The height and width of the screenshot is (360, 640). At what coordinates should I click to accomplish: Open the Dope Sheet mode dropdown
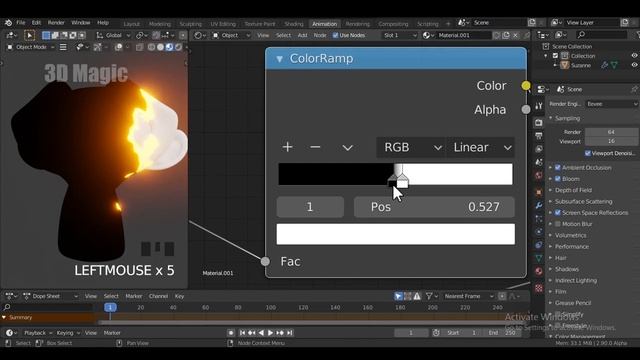point(51,296)
